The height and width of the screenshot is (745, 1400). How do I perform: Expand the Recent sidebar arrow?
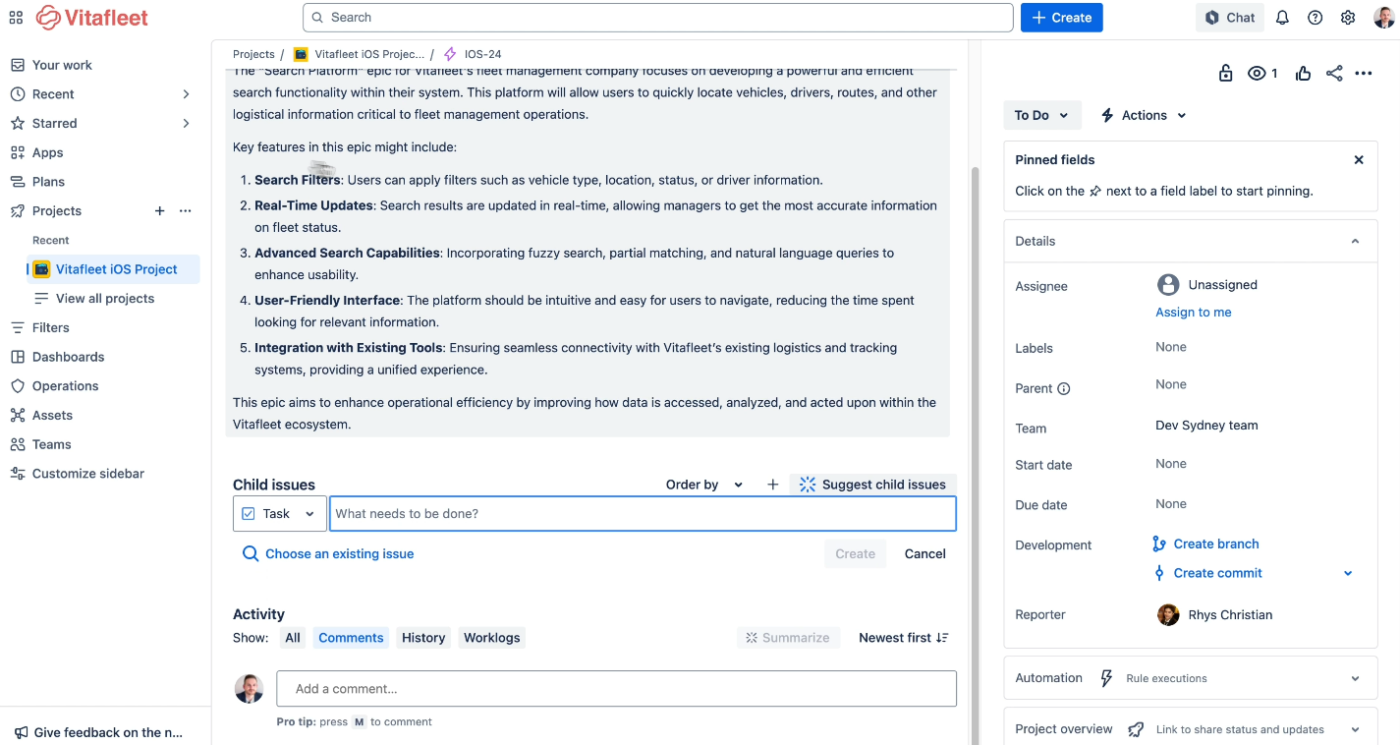click(186, 94)
